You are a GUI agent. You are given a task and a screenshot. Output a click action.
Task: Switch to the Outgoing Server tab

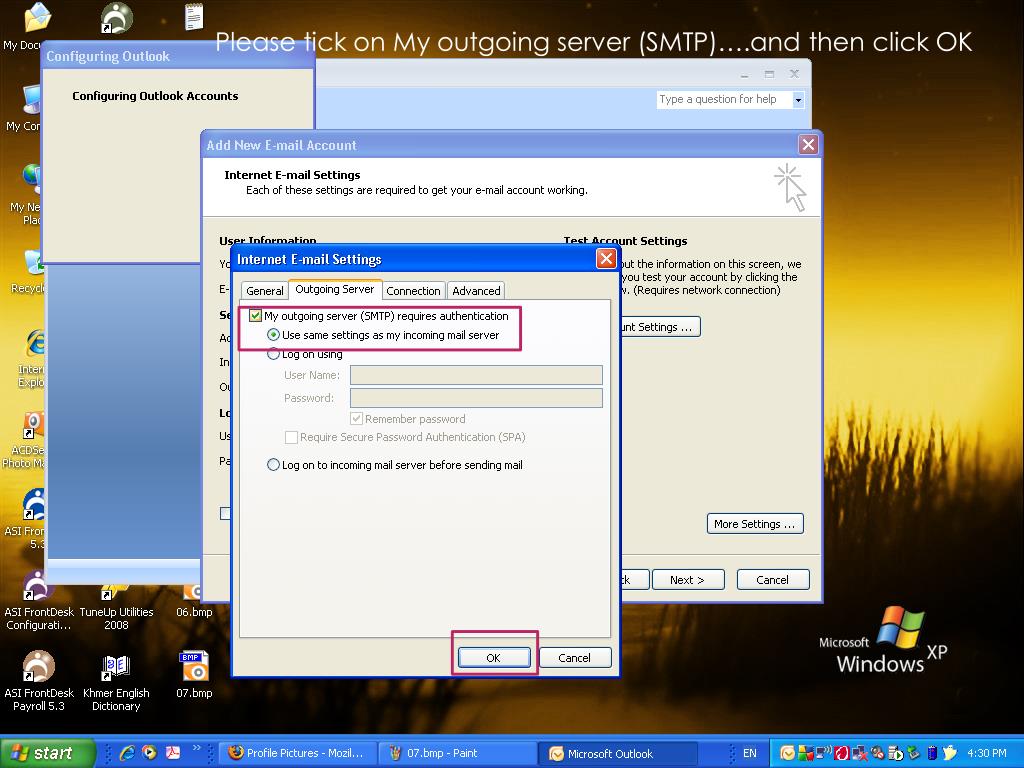(334, 289)
